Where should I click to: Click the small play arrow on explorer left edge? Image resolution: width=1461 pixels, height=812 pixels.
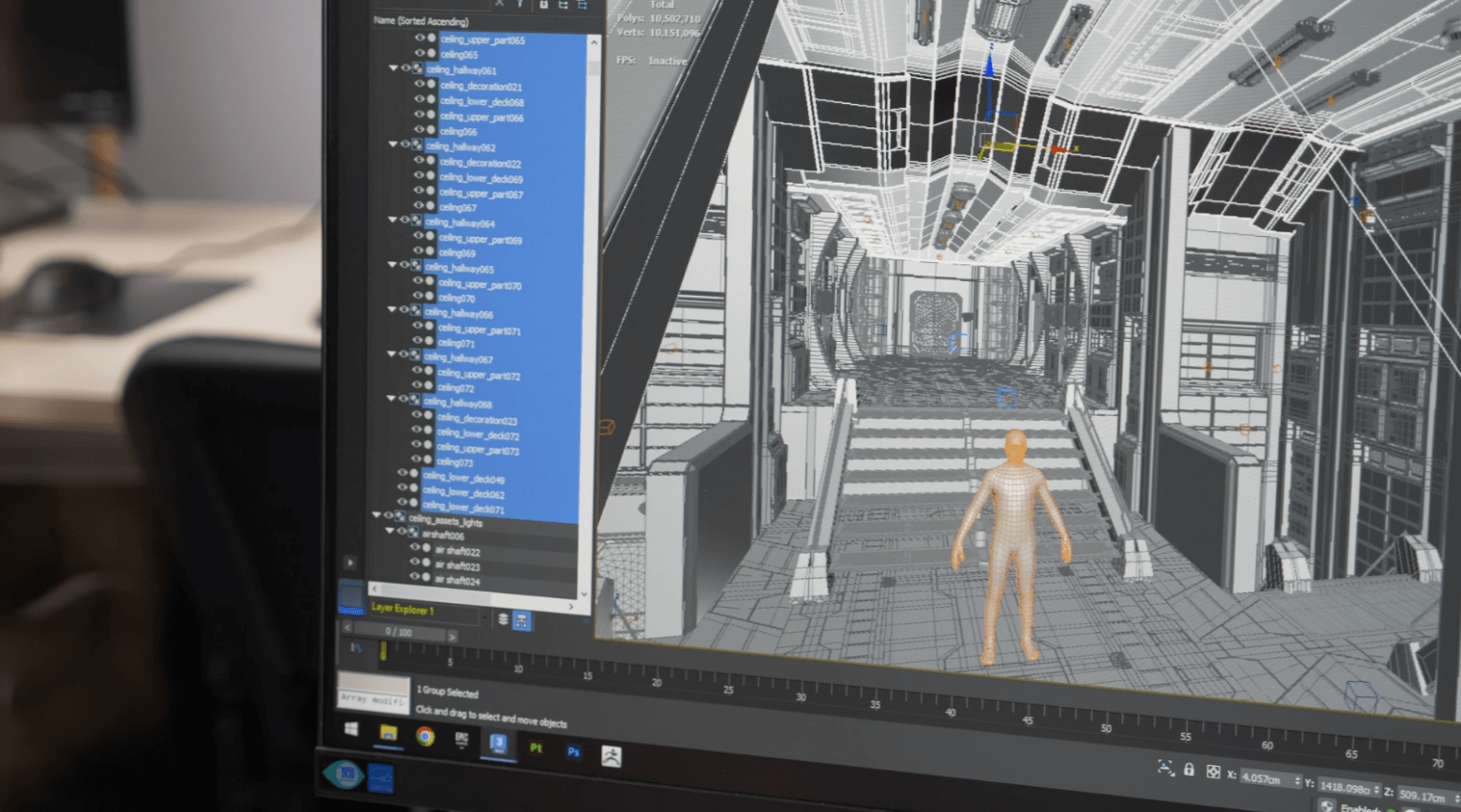click(350, 563)
